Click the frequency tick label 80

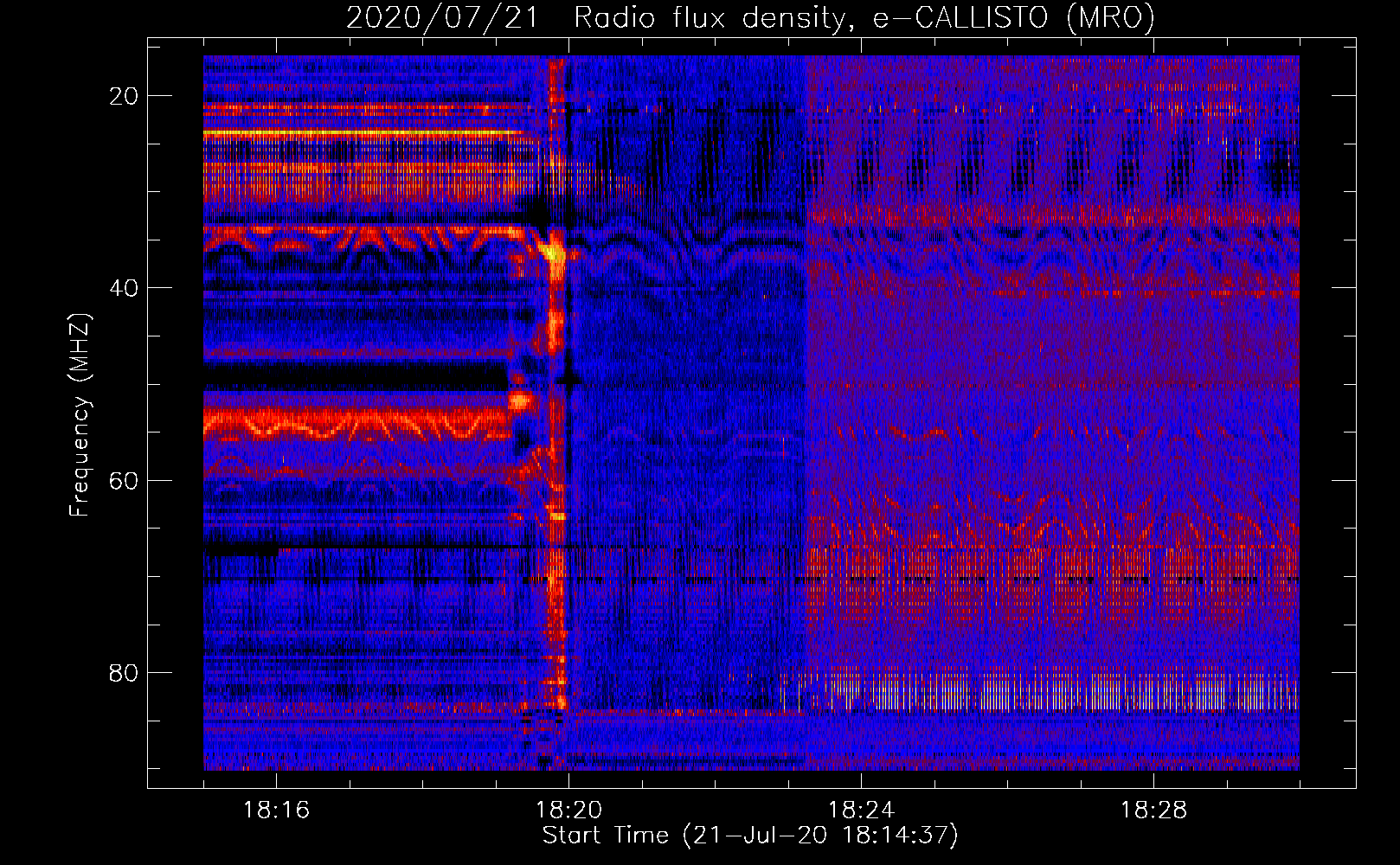(124, 672)
